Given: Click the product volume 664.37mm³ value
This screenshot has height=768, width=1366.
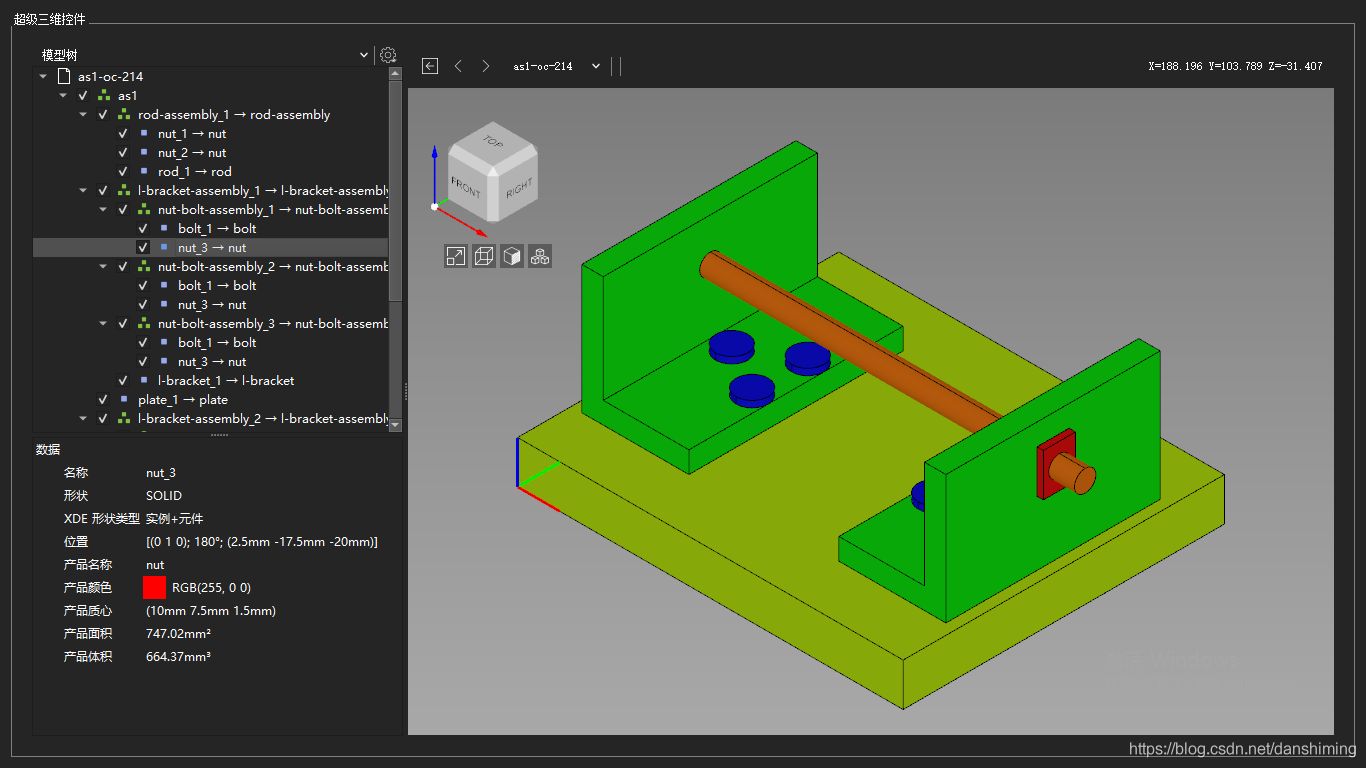Looking at the screenshot, I should click(178, 657).
